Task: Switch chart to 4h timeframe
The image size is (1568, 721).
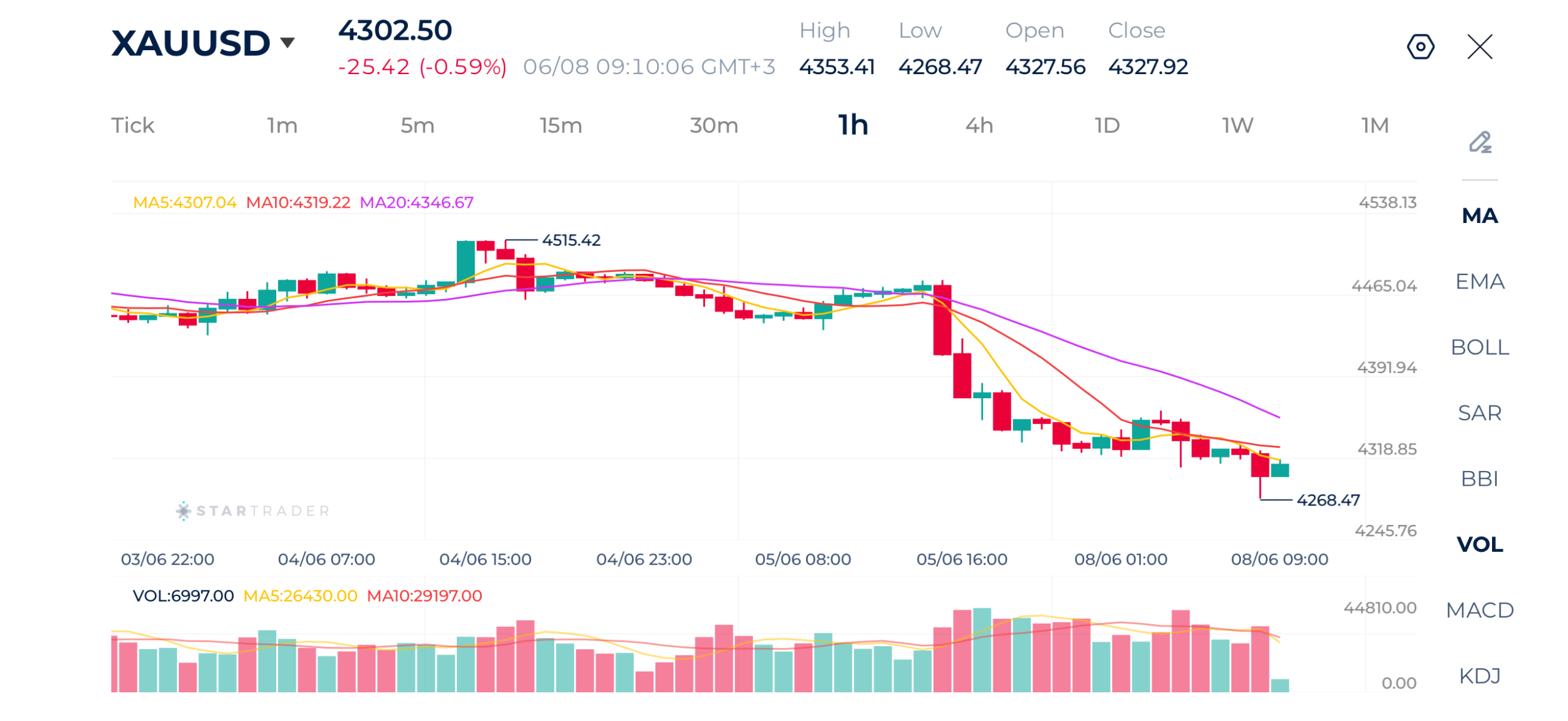Action: click(x=978, y=125)
